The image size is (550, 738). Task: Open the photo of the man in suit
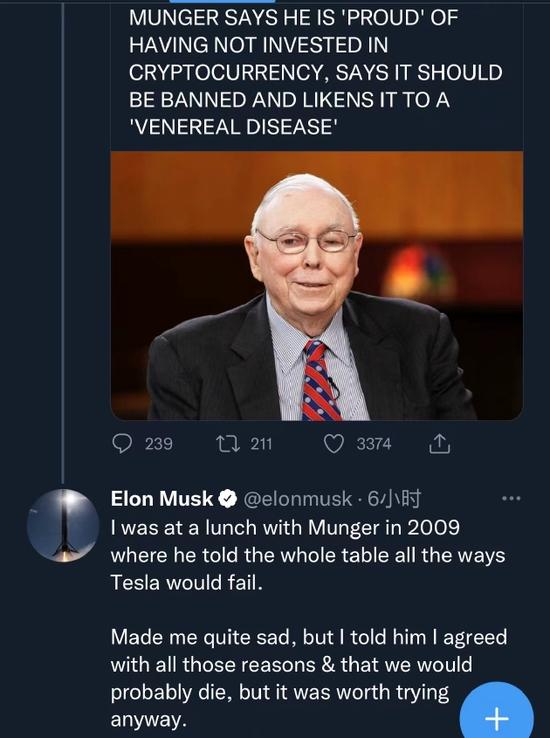point(317,286)
